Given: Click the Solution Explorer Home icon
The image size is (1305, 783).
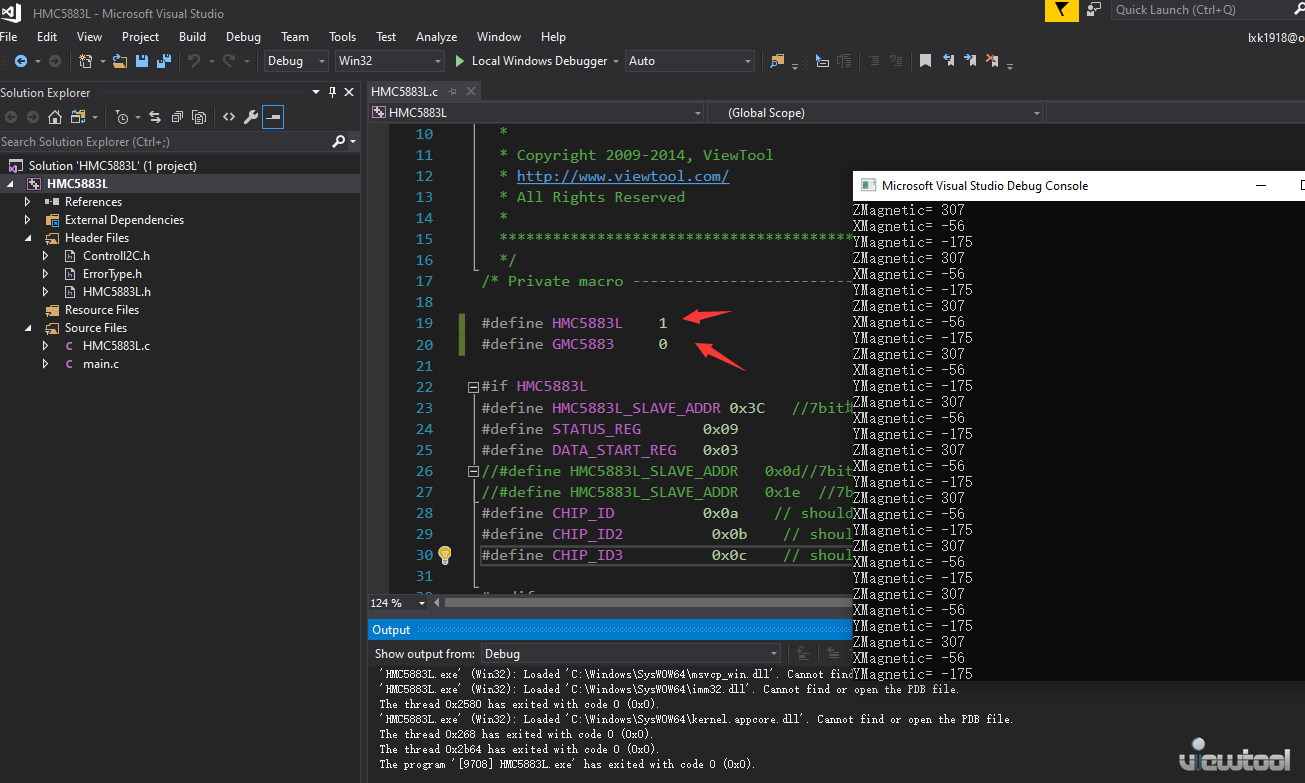Looking at the screenshot, I should tap(55, 117).
